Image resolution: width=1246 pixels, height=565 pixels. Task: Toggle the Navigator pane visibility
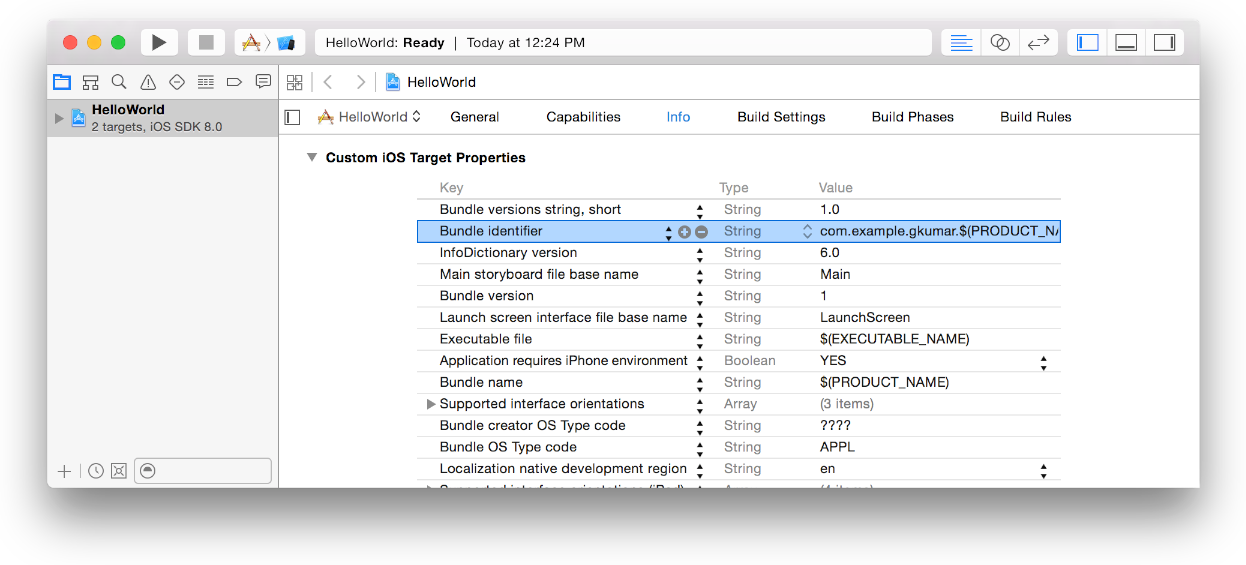1088,42
